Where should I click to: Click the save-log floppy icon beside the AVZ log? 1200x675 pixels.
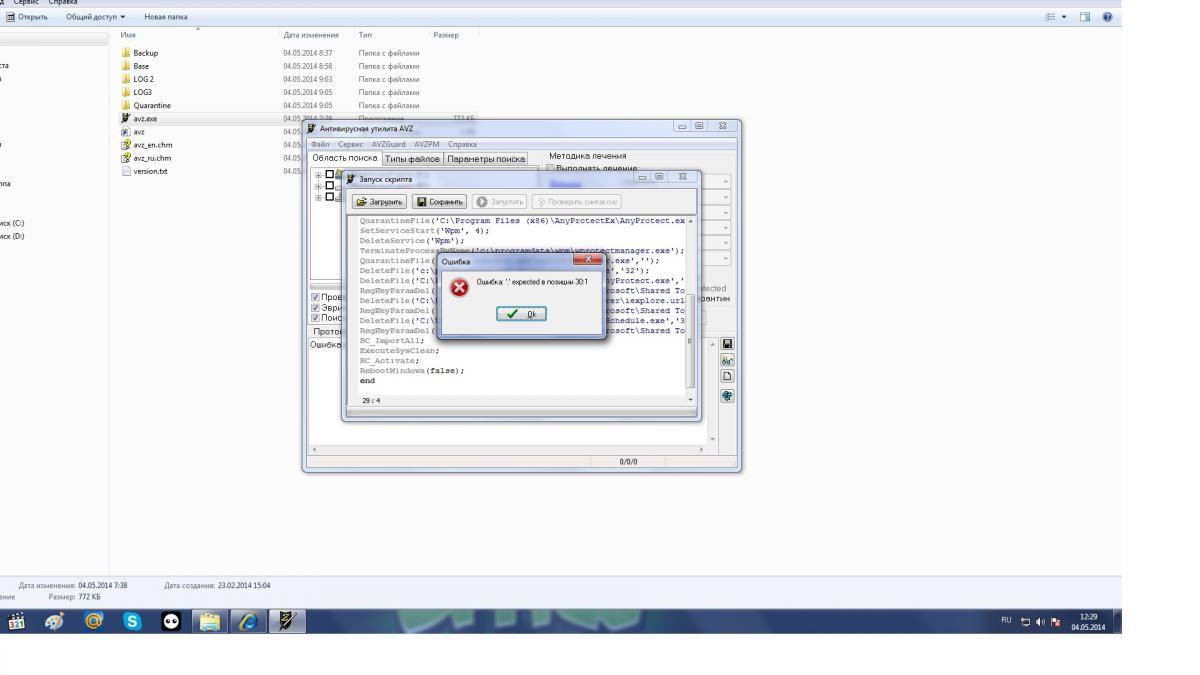727,344
